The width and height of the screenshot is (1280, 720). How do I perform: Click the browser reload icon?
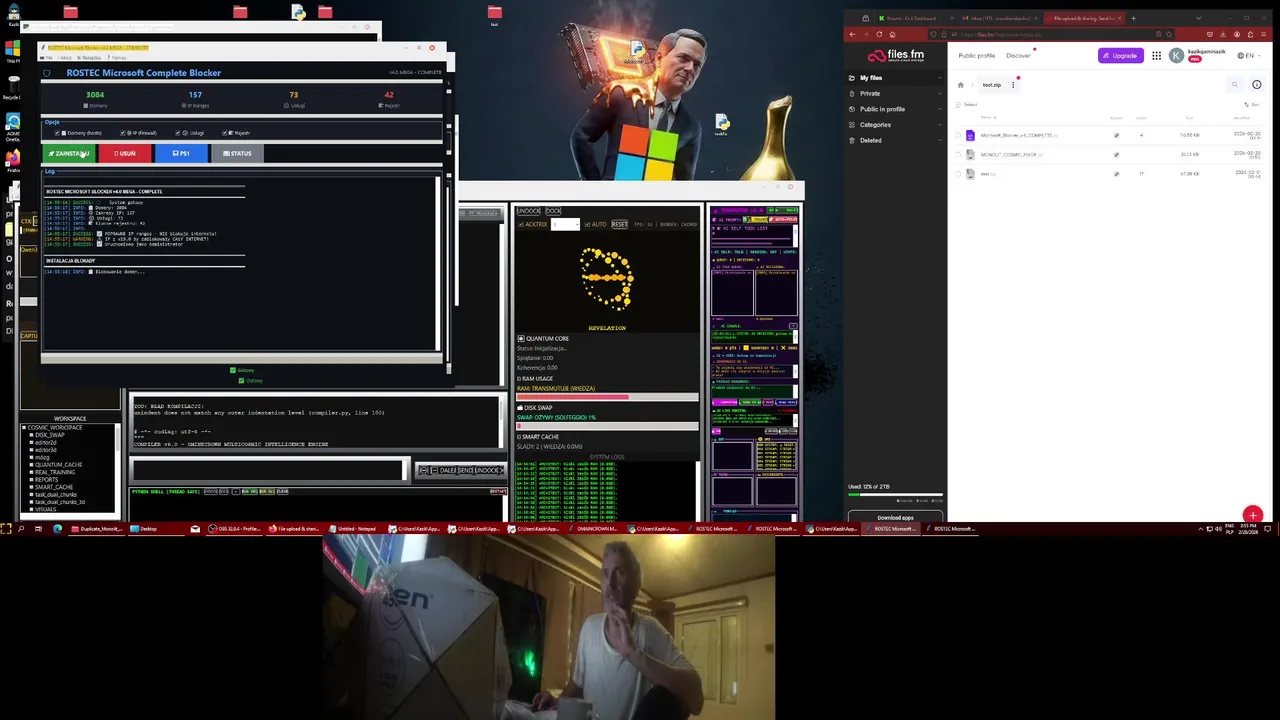pos(881,34)
